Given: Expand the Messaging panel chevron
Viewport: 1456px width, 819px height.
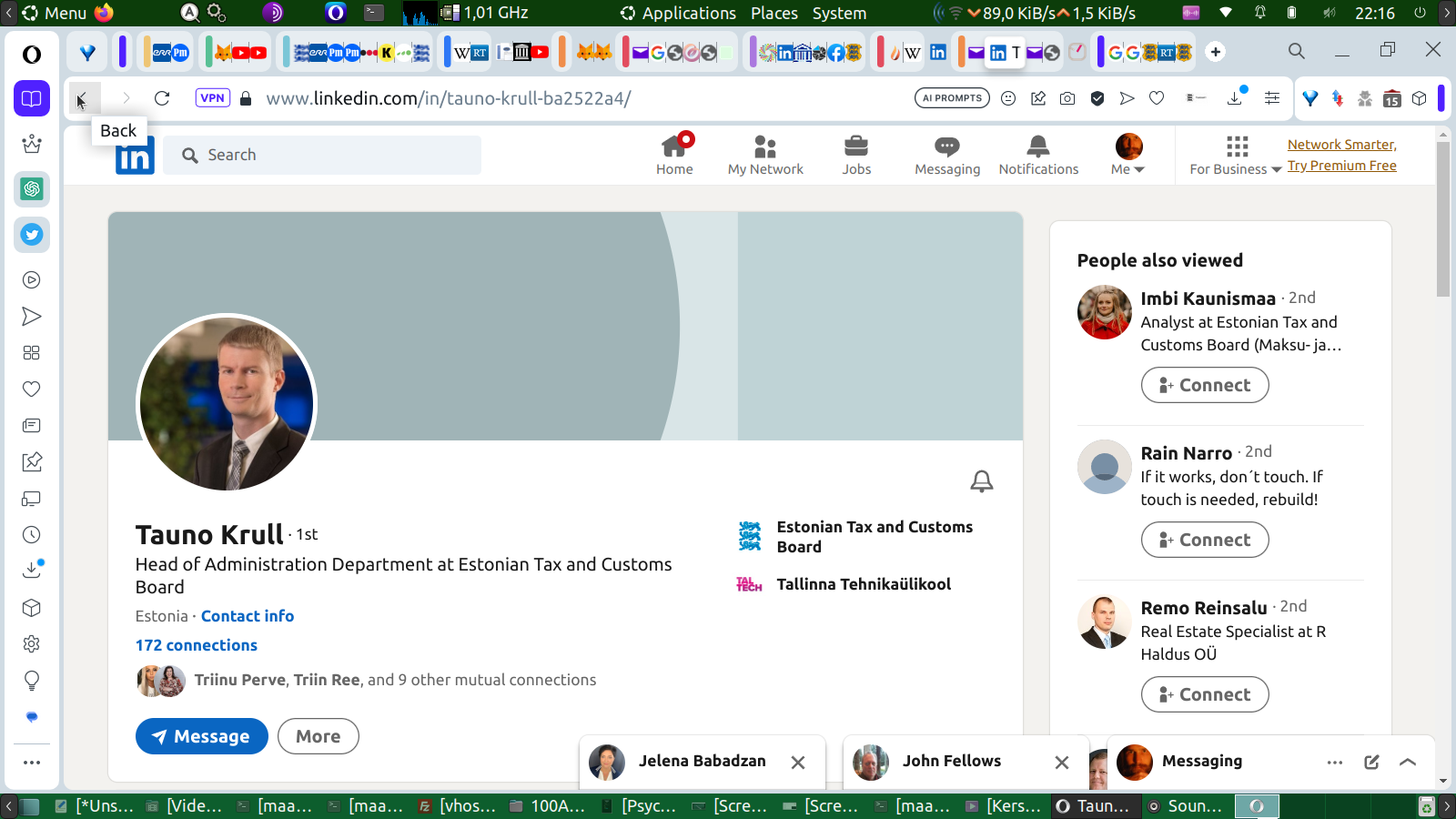Looking at the screenshot, I should tap(1408, 763).
